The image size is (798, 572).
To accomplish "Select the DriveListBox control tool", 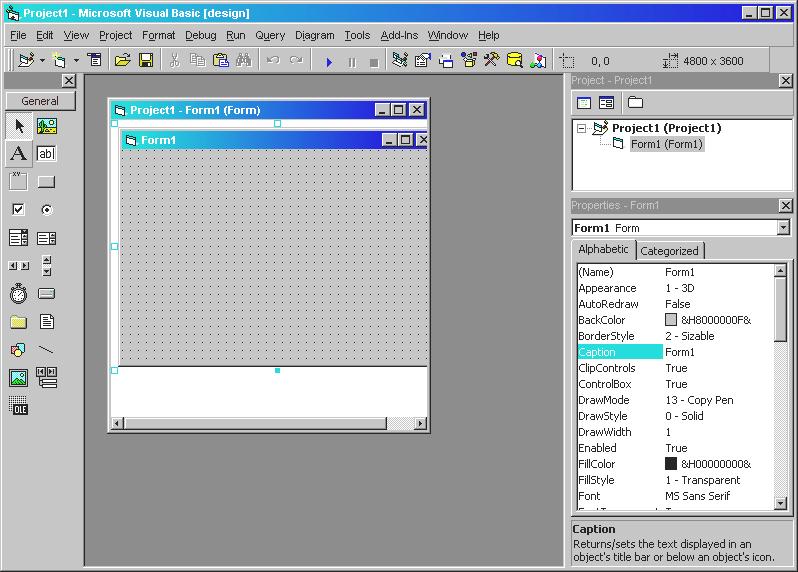I will coord(47,293).
